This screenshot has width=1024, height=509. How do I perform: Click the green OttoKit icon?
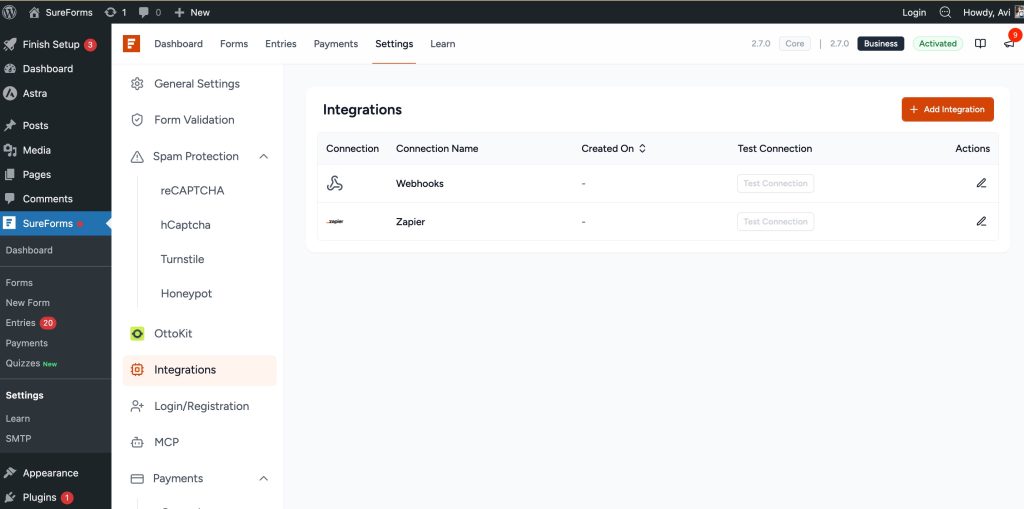137,334
